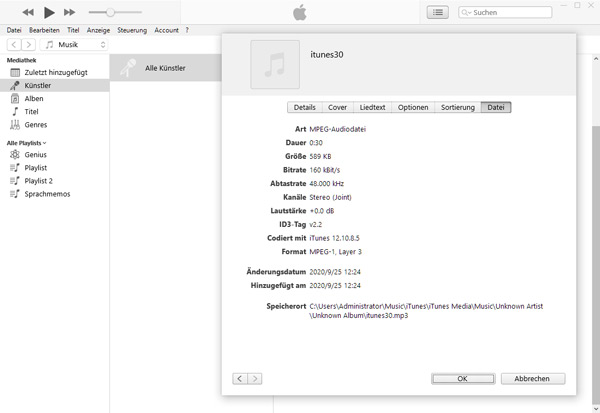The width and height of the screenshot is (600, 413).
Task: Open the Steuerung menu
Action: coord(132,30)
